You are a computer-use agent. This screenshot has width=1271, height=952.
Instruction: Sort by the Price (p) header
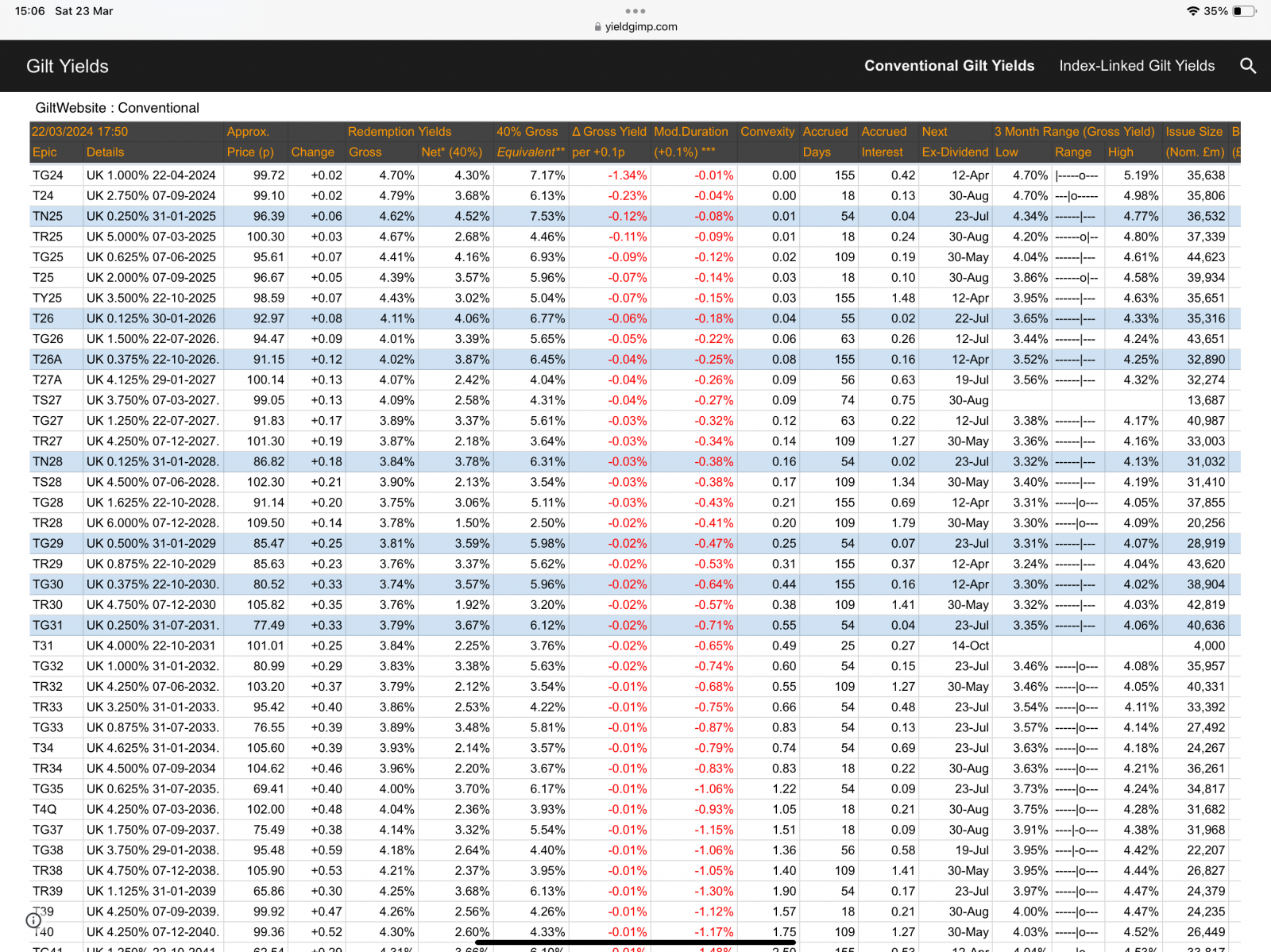tap(250, 152)
